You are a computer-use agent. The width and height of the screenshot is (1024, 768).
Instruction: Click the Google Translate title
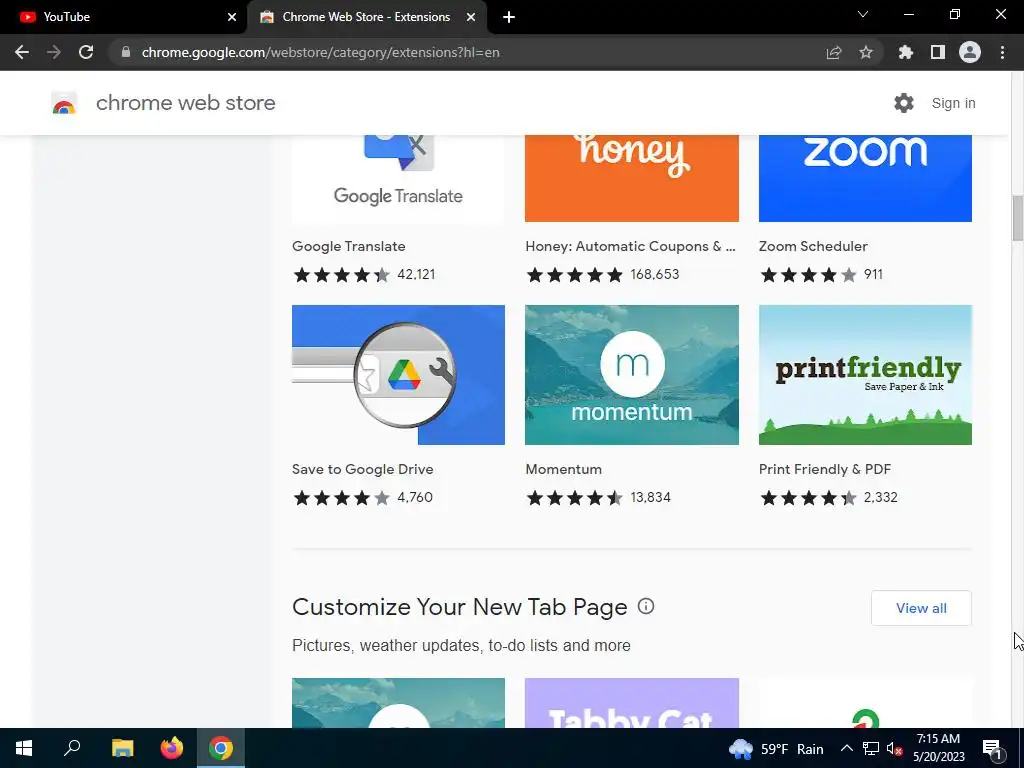coord(349,246)
